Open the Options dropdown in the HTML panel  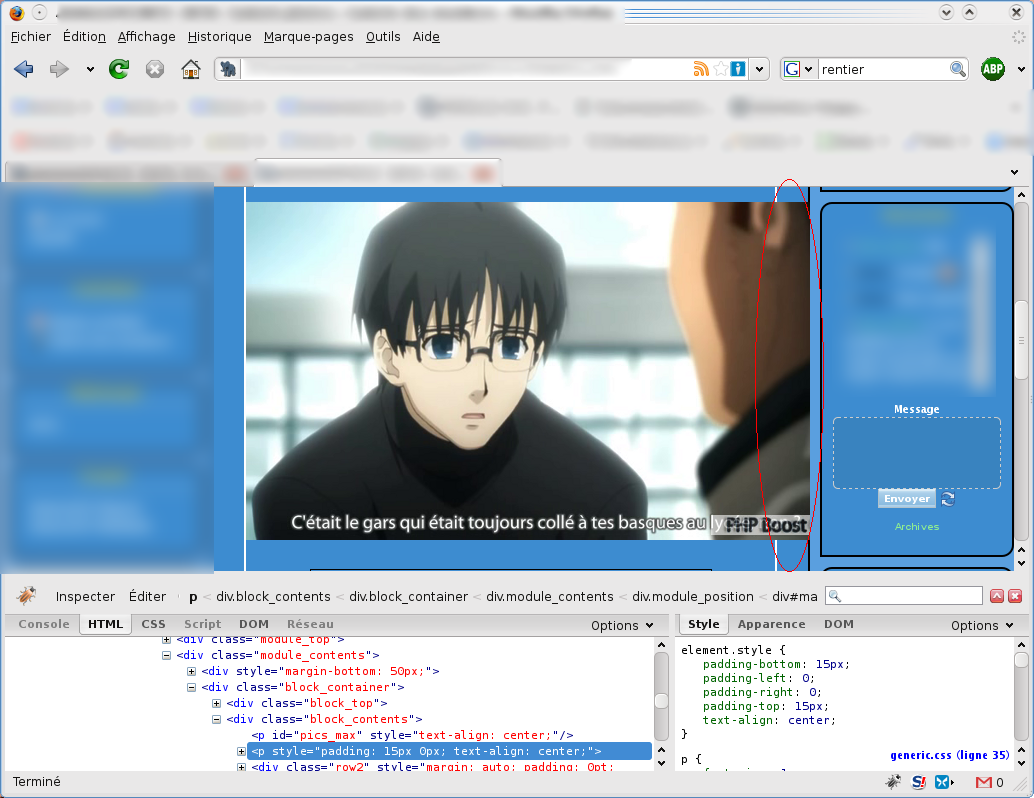click(622, 625)
